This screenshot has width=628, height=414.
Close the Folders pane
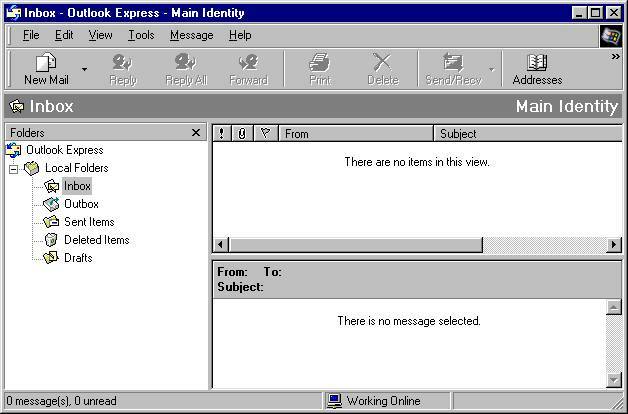click(196, 133)
